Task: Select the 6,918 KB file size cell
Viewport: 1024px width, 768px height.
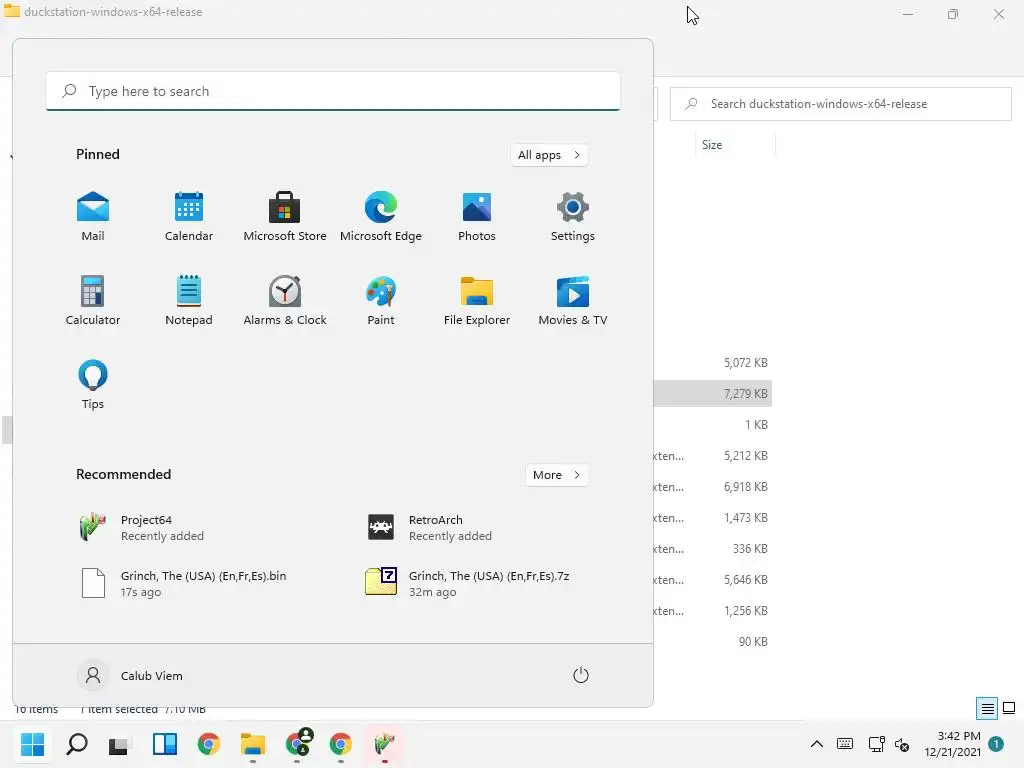Action: click(x=745, y=487)
